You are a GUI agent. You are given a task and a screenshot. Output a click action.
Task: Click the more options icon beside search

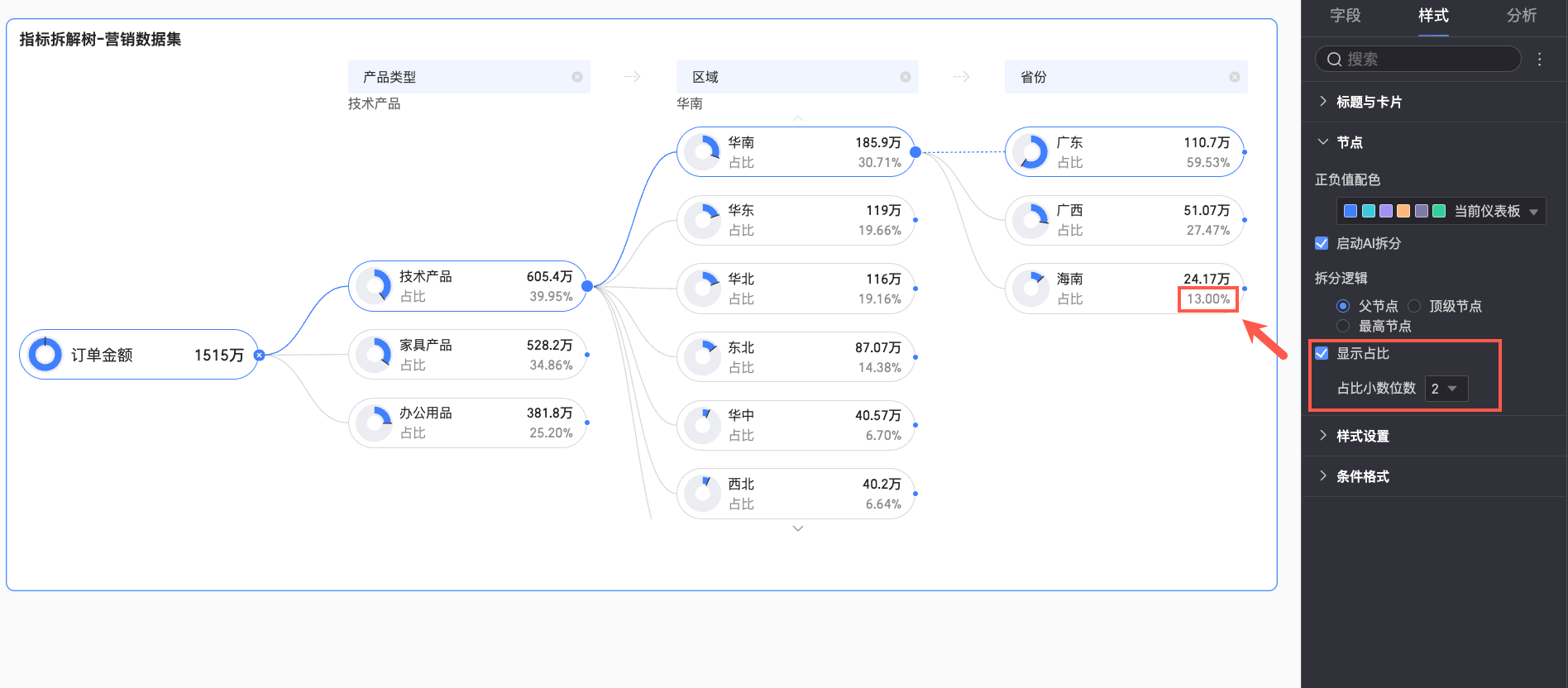[x=1539, y=59]
